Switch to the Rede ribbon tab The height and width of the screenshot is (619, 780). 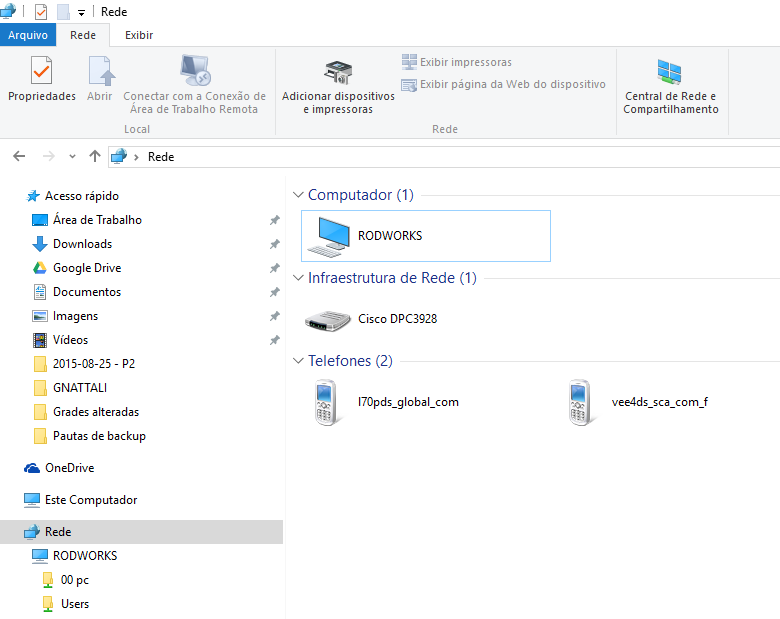click(83, 35)
